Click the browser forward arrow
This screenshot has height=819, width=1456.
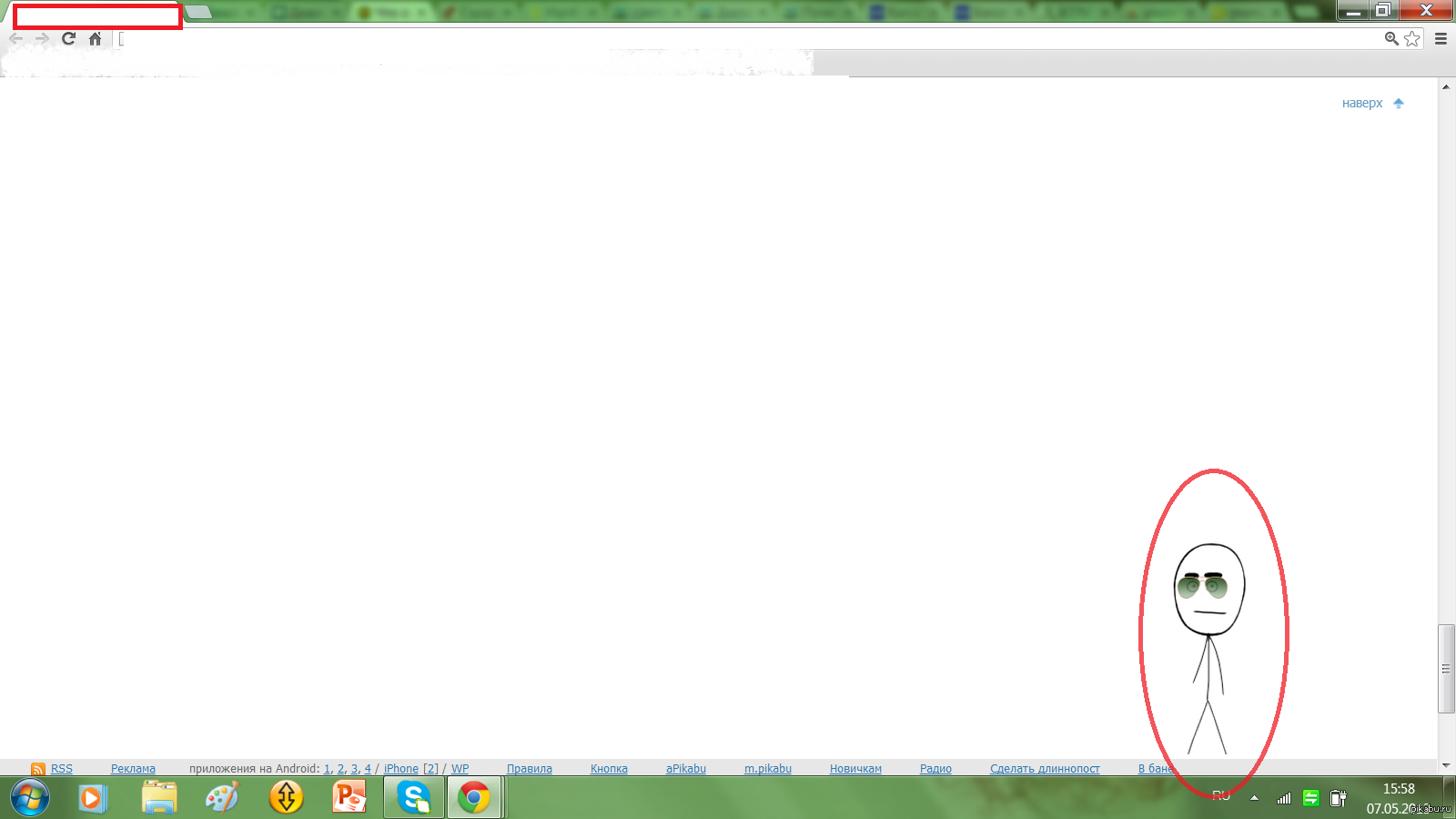click(x=42, y=38)
